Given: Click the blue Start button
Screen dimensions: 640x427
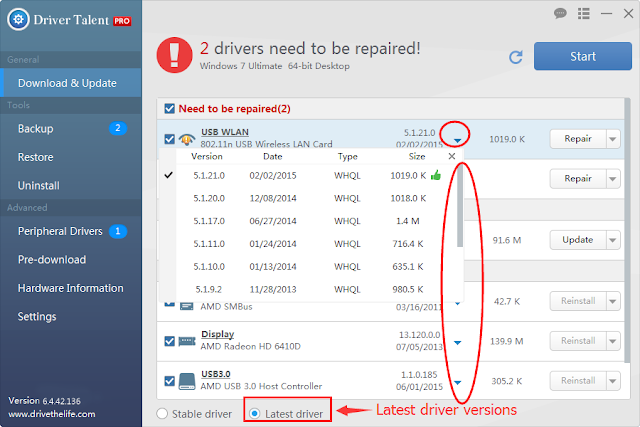Looking at the screenshot, I should click(x=582, y=56).
